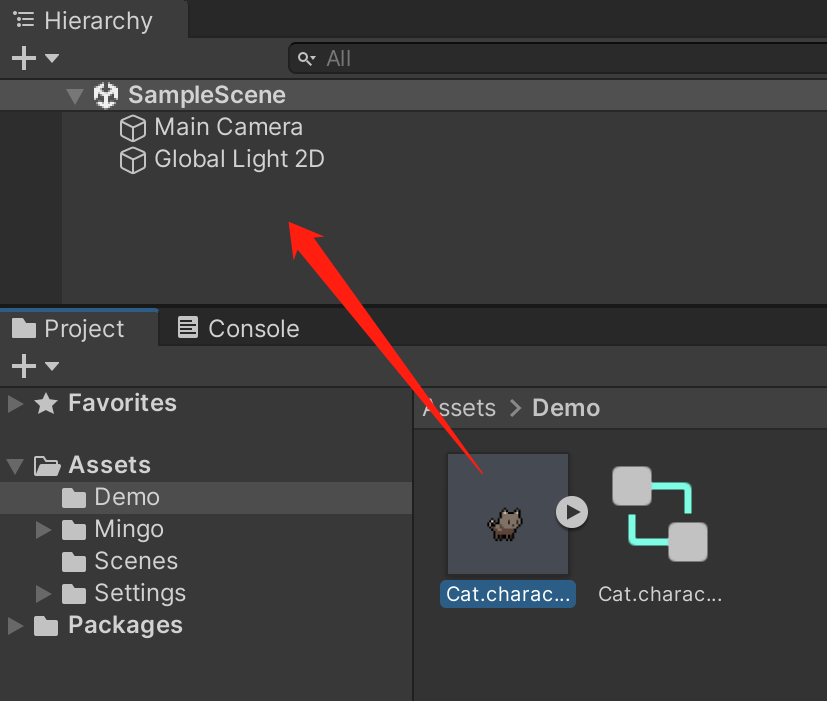Select the Cat character sprite thumbnail

pos(508,514)
